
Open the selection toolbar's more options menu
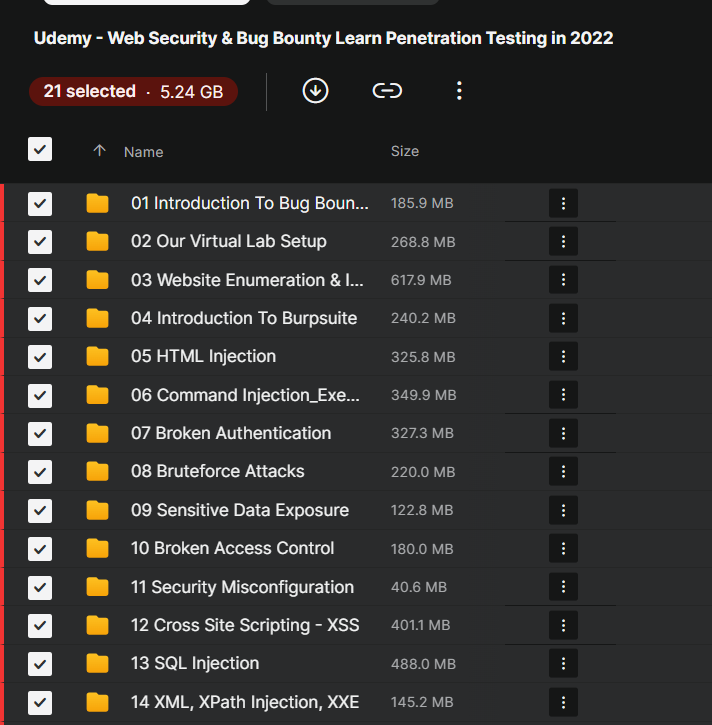[x=459, y=91]
